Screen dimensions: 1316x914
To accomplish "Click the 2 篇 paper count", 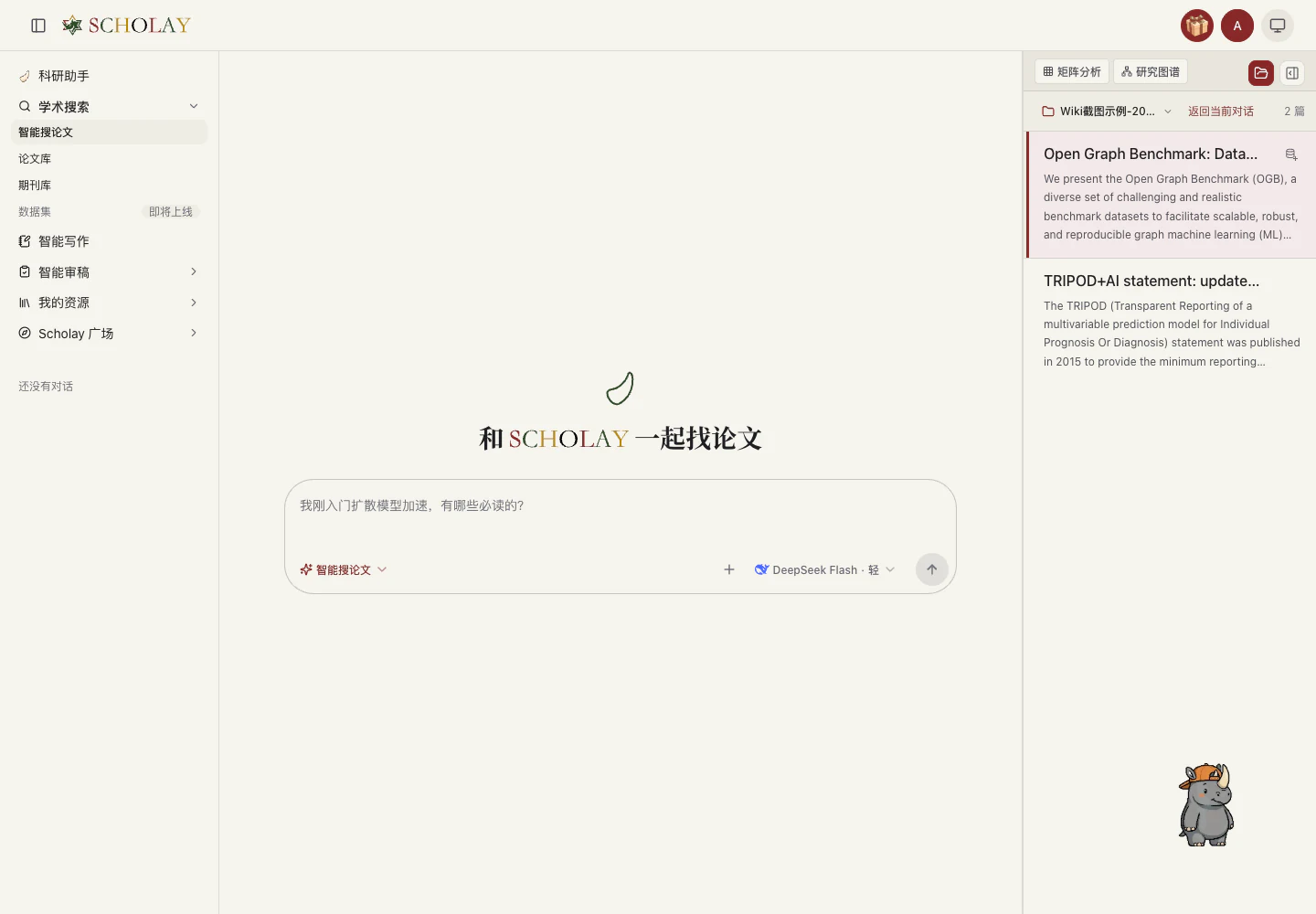I will click(x=1294, y=112).
